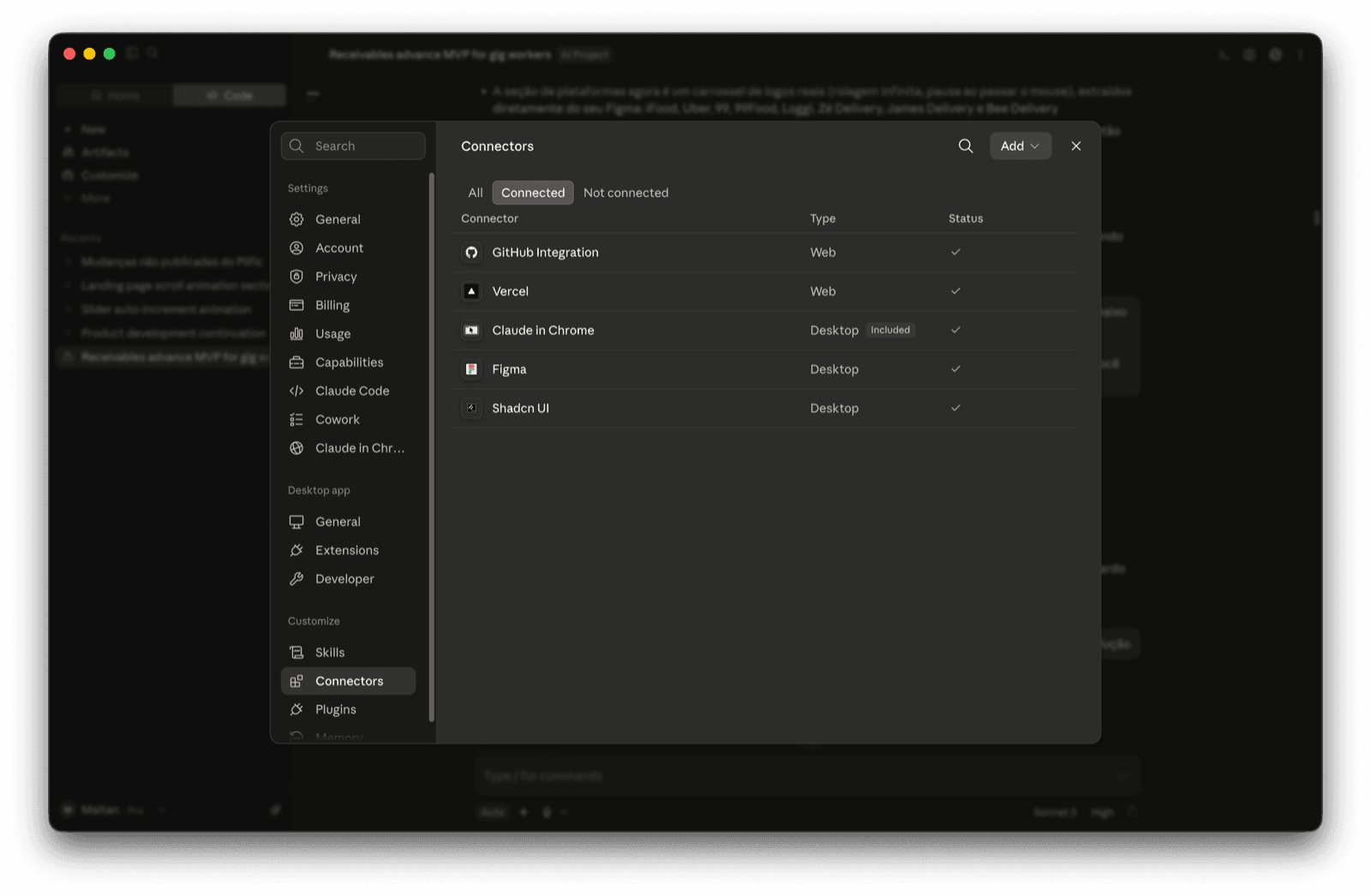Open General settings with gear icon
Image resolution: width=1371 pixels, height=896 pixels.
tap(348, 219)
